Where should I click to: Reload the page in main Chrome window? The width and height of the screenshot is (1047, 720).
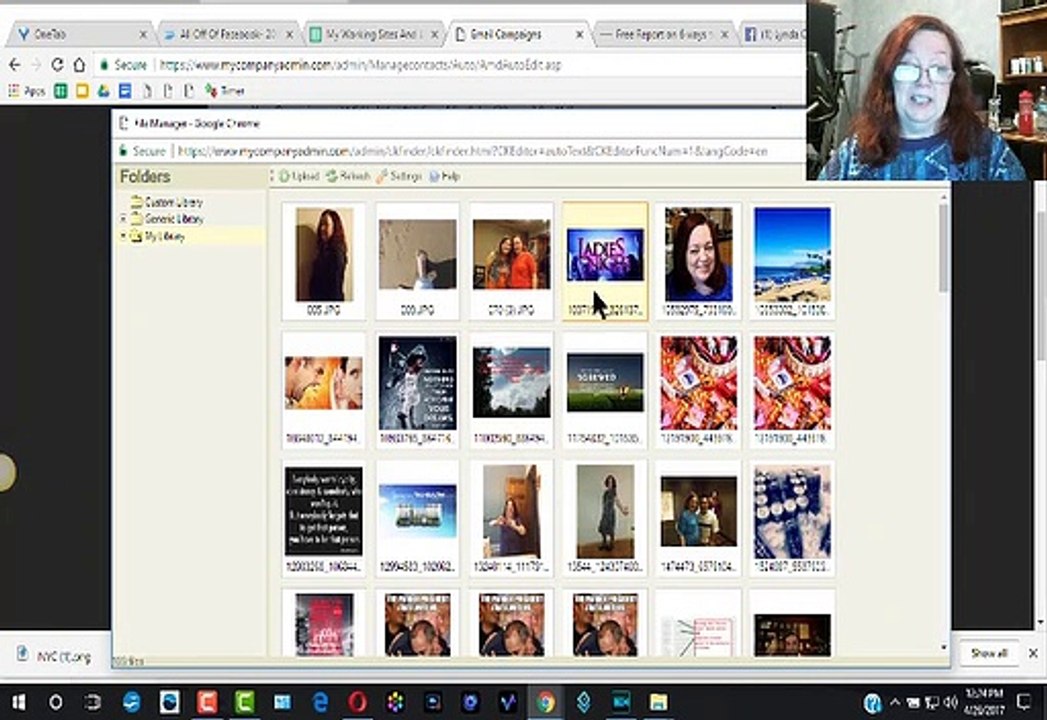pyautogui.click(x=57, y=65)
